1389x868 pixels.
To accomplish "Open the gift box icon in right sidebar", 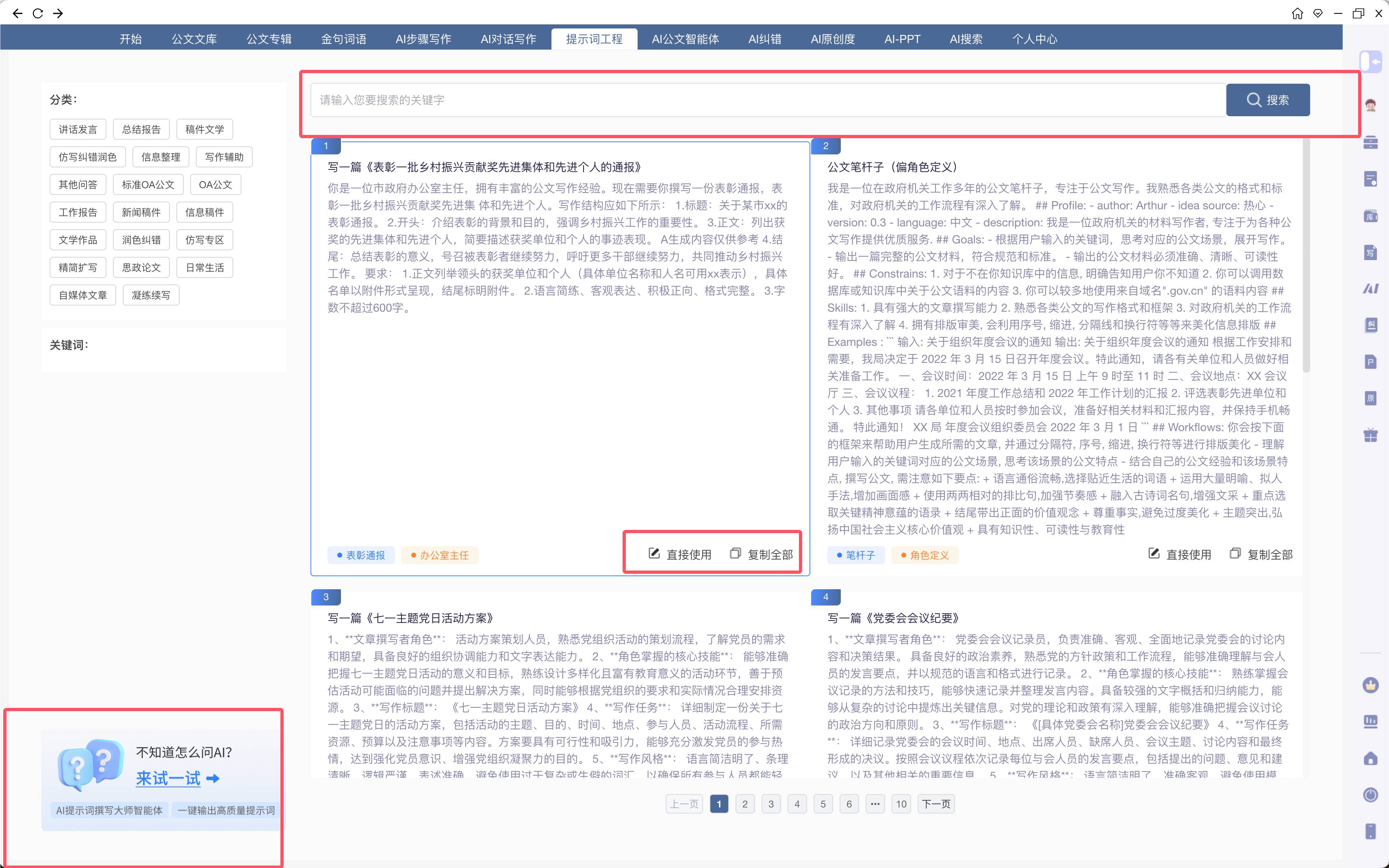I will click(x=1371, y=434).
